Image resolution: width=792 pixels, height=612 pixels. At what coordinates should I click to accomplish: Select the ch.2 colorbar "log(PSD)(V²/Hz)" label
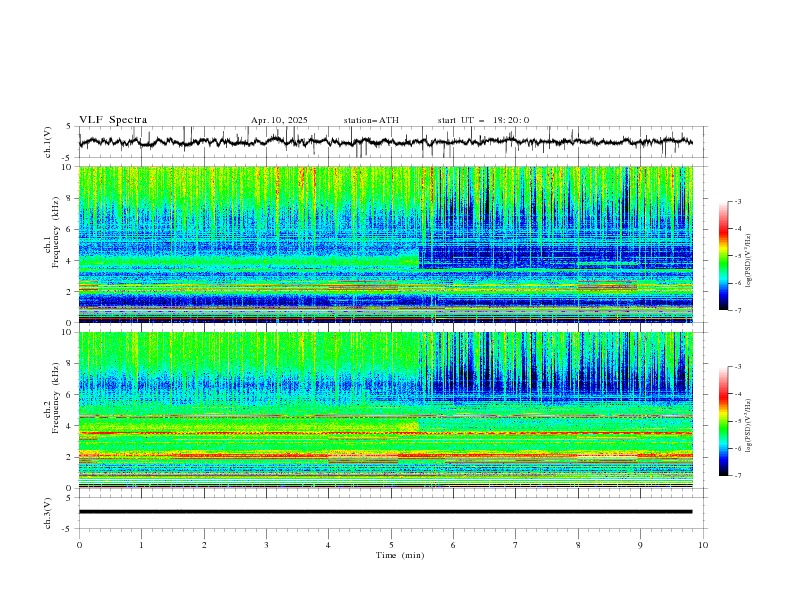coord(749,426)
